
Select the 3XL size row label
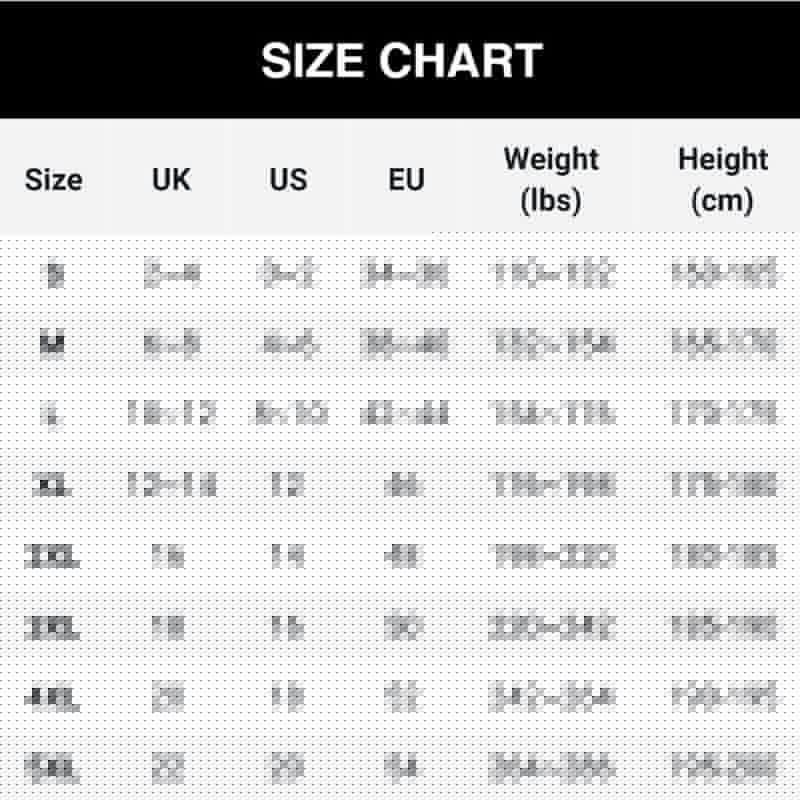pyautogui.click(x=53, y=627)
